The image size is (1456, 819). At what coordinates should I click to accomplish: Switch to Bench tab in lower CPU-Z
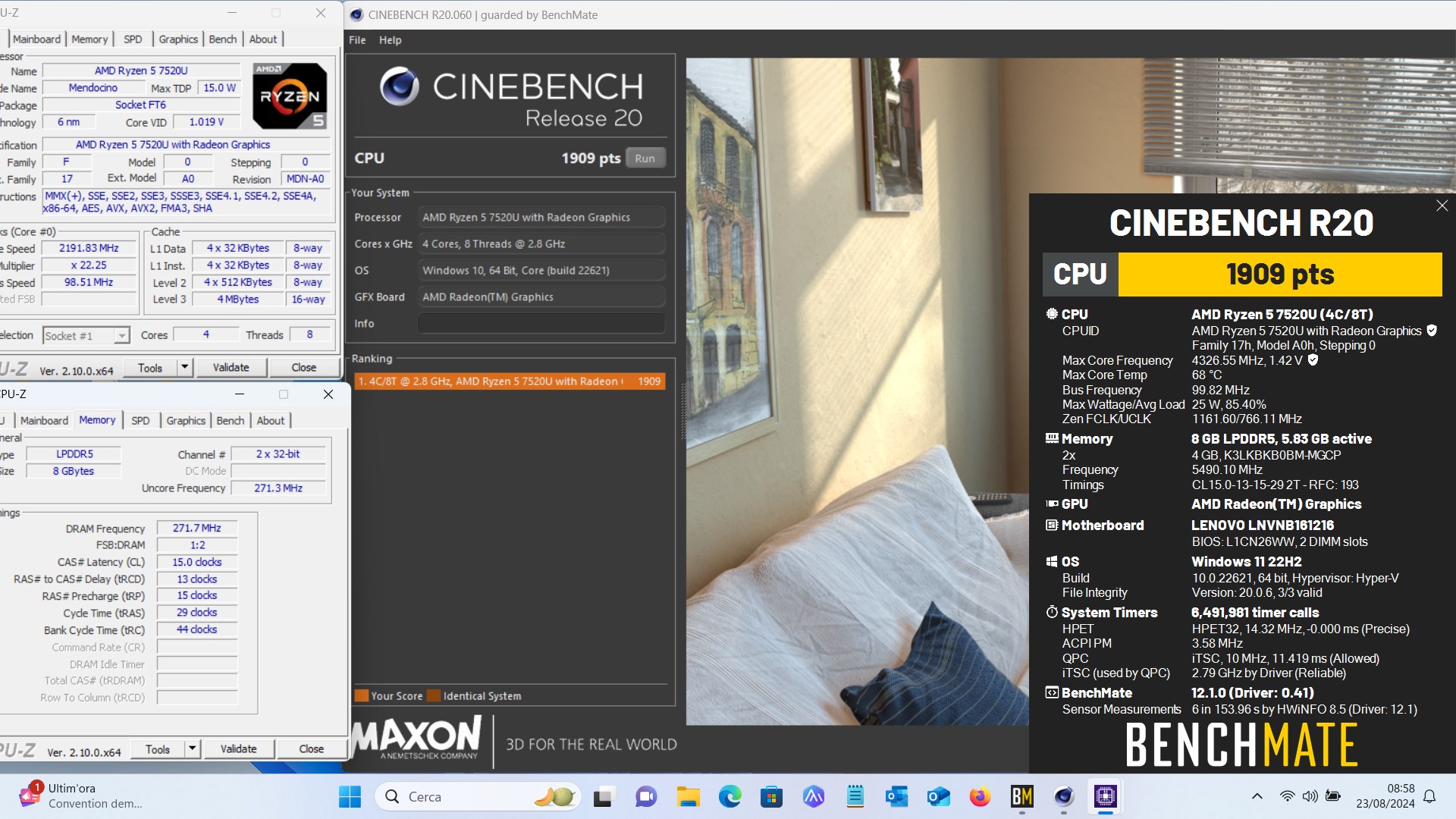[x=231, y=421]
